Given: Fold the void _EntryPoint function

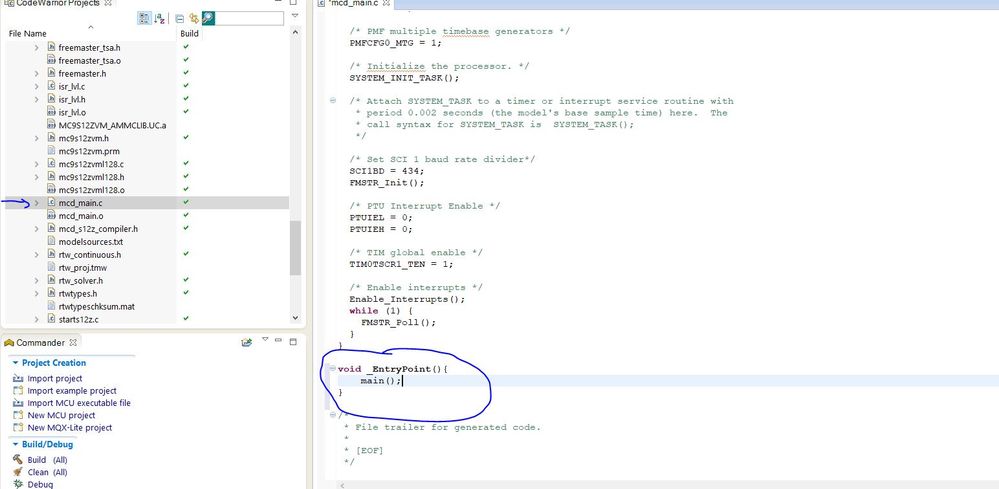Looking at the screenshot, I should coord(333,369).
